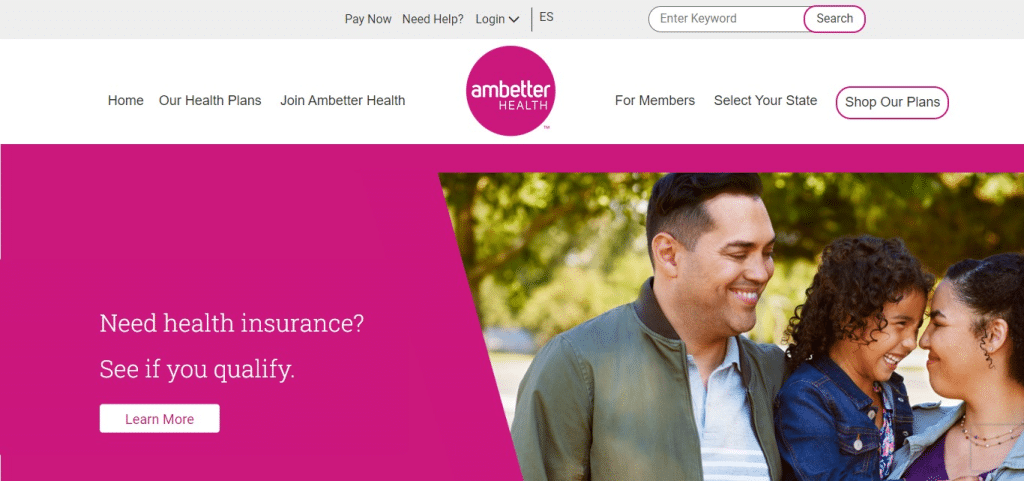Click the 'Need health insurance?' headline
The width and height of the screenshot is (1024, 481).
point(231,323)
